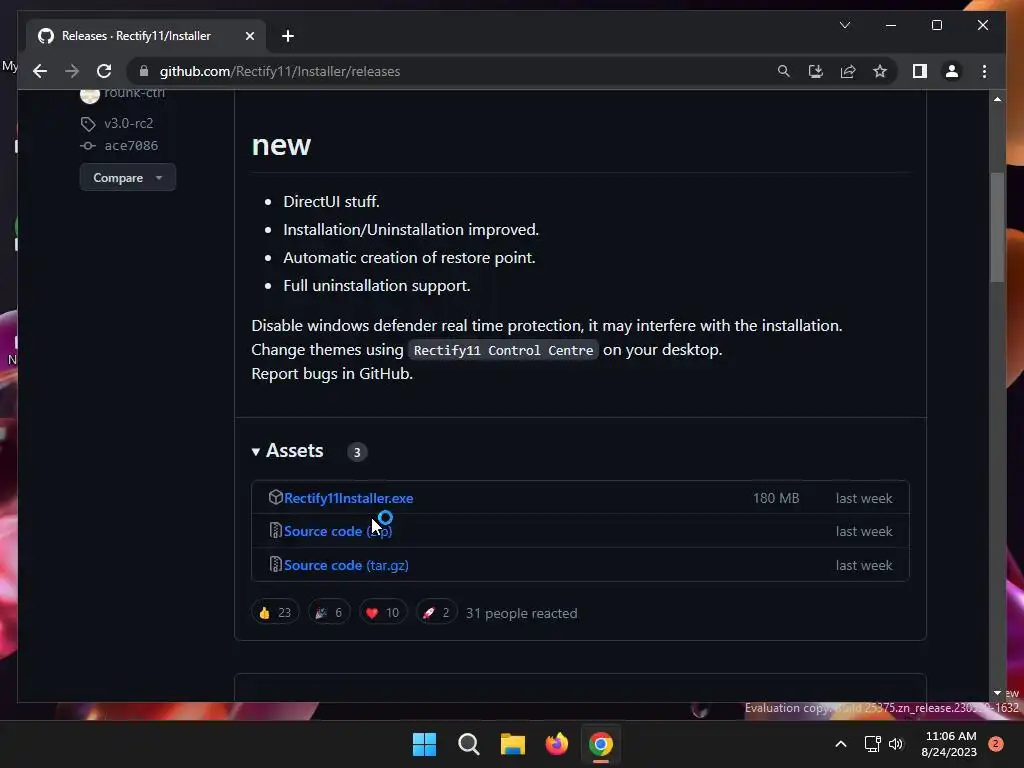Download Rectify11Installer.exe

pyautogui.click(x=348, y=498)
